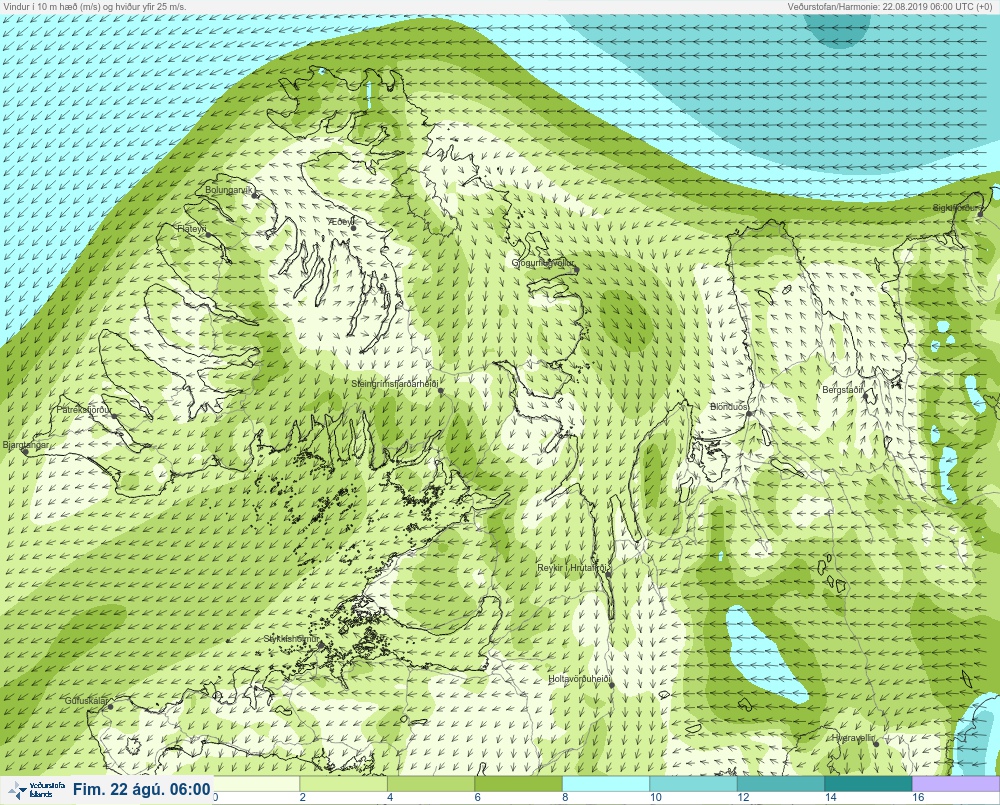
Task: Click the Holtavörðuheiði station label
Action: point(580,679)
